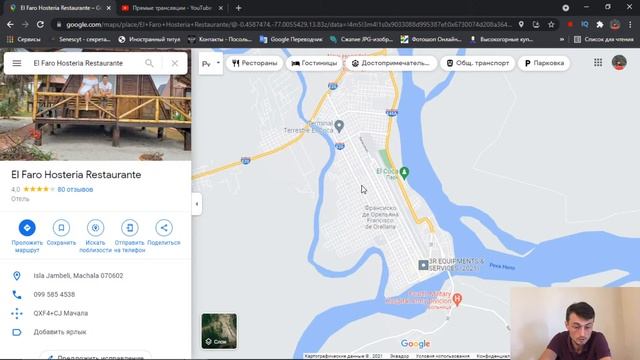
Task: Filter map by Достопримечательности
Action: coord(391,63)
